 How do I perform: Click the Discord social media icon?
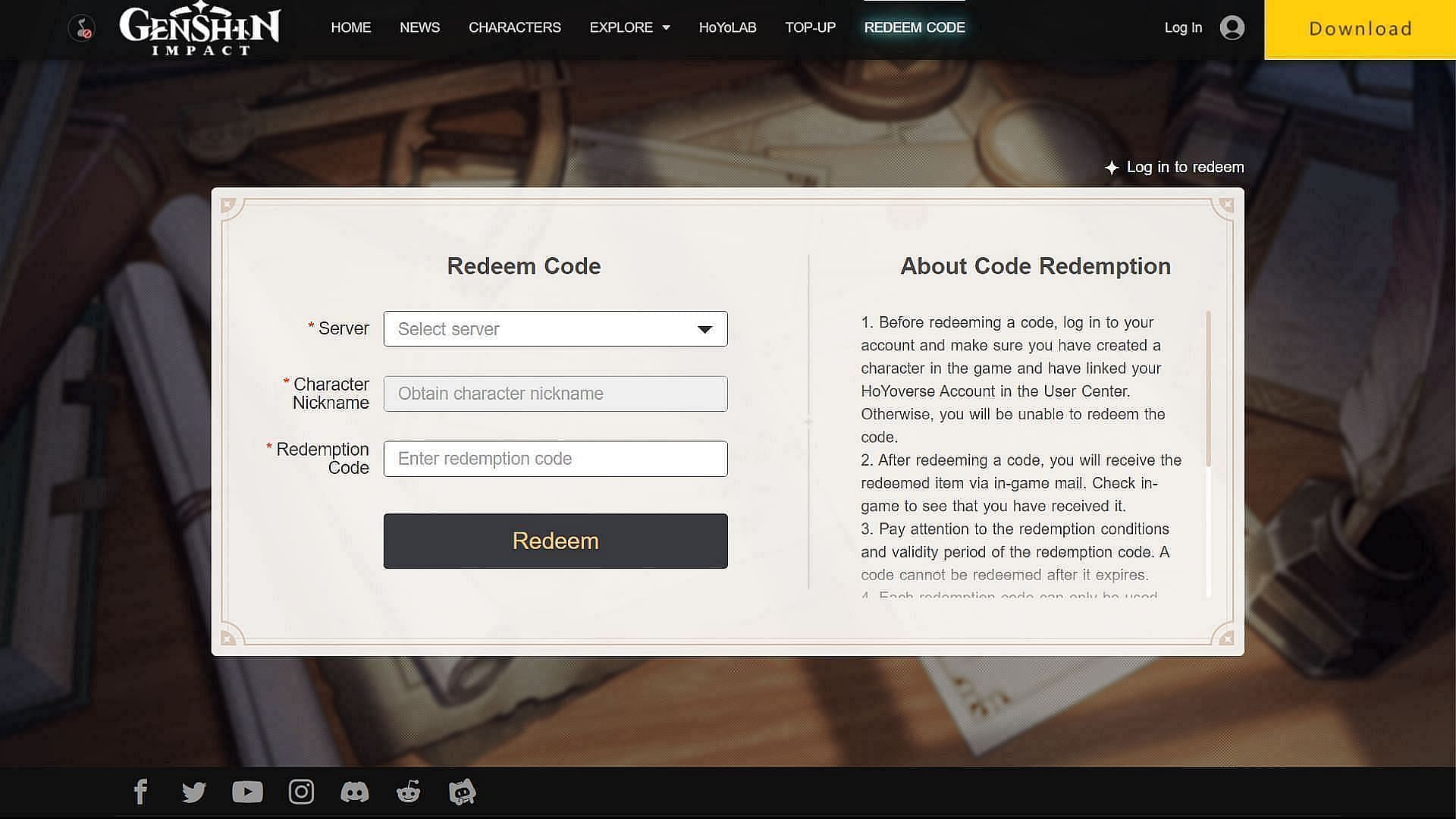355,792
